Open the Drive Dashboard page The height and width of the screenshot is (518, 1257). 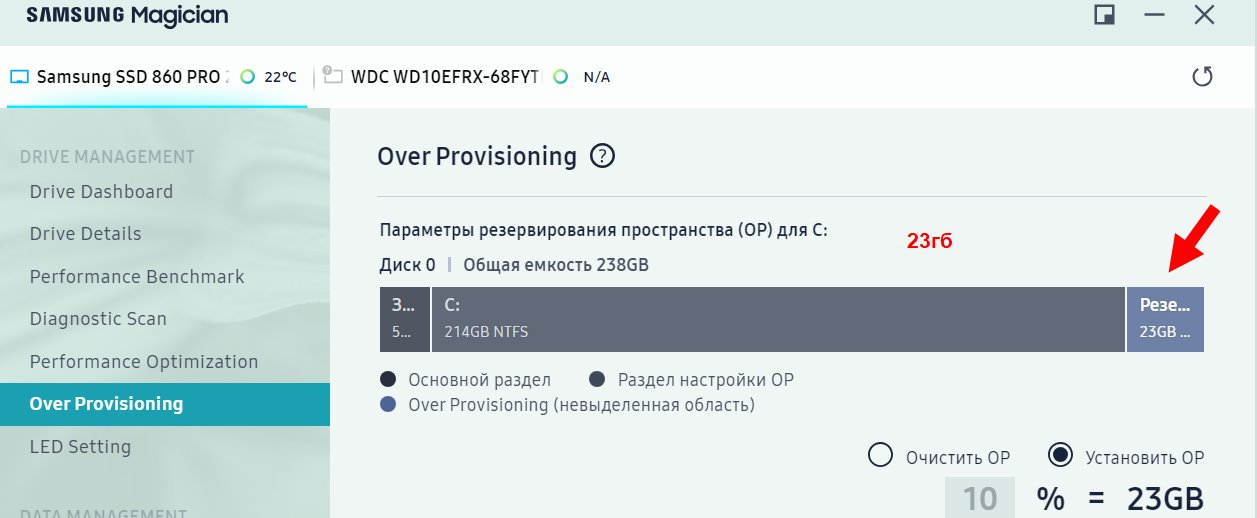[101, 192]
